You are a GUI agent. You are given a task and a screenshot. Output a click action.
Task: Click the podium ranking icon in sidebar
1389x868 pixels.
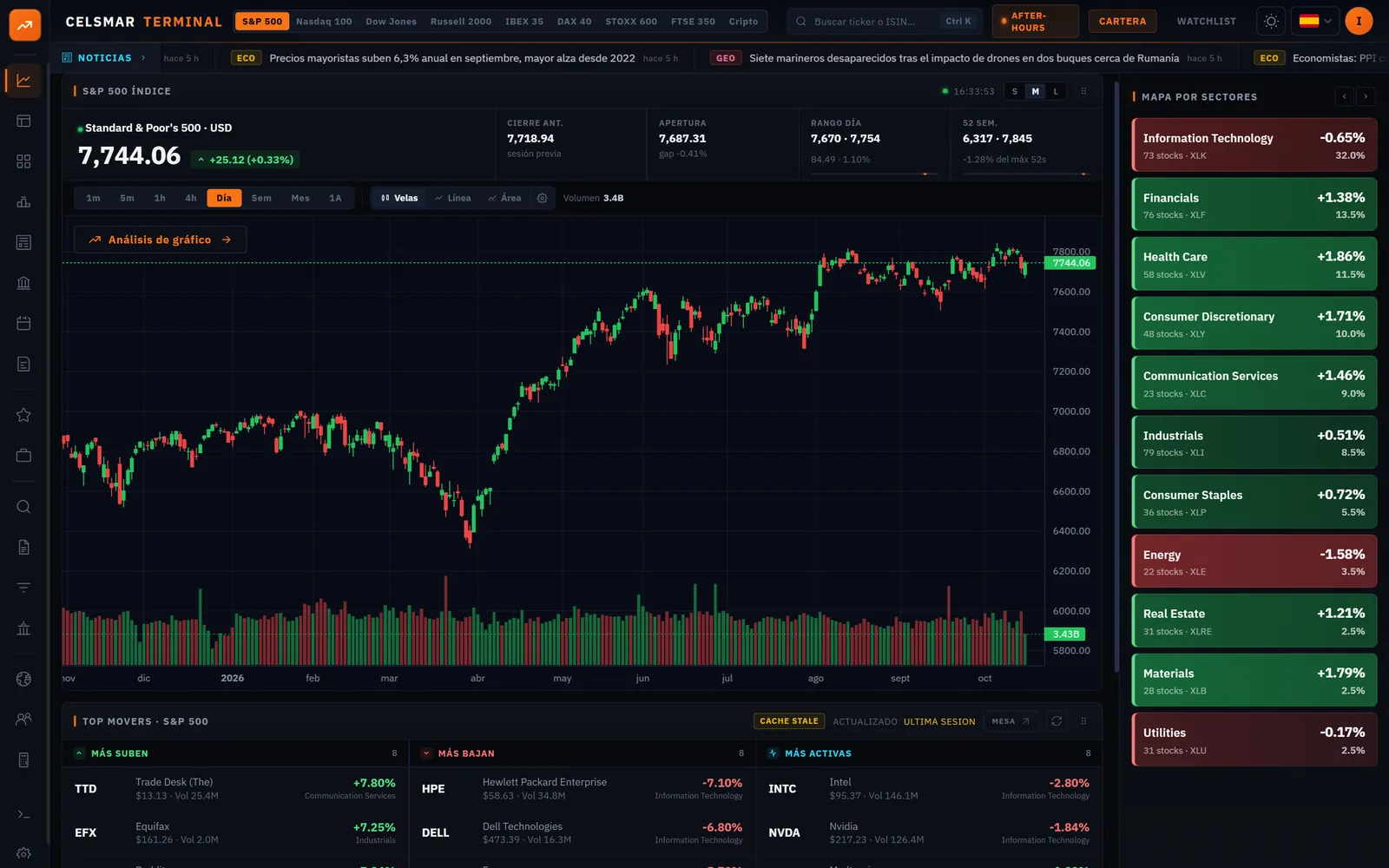23,202
